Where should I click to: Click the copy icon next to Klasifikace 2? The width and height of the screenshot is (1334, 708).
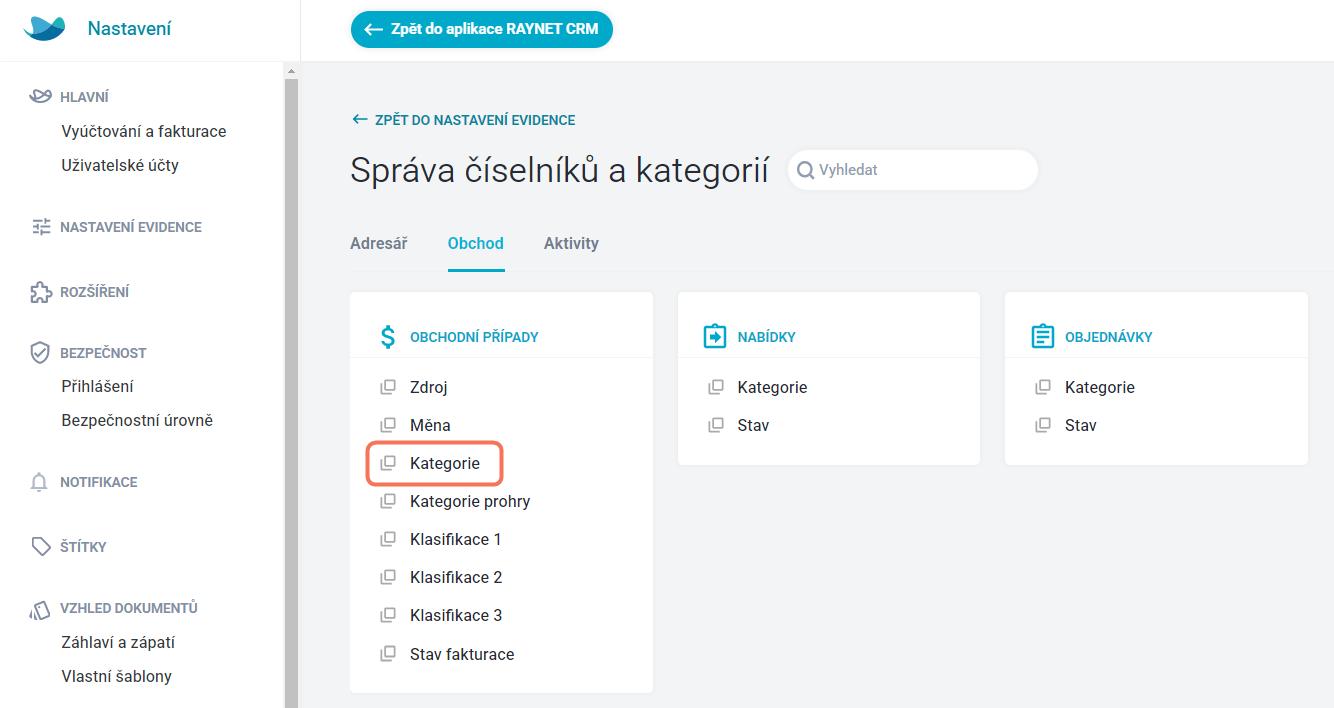pyautogui.click(x=388, y=577)
